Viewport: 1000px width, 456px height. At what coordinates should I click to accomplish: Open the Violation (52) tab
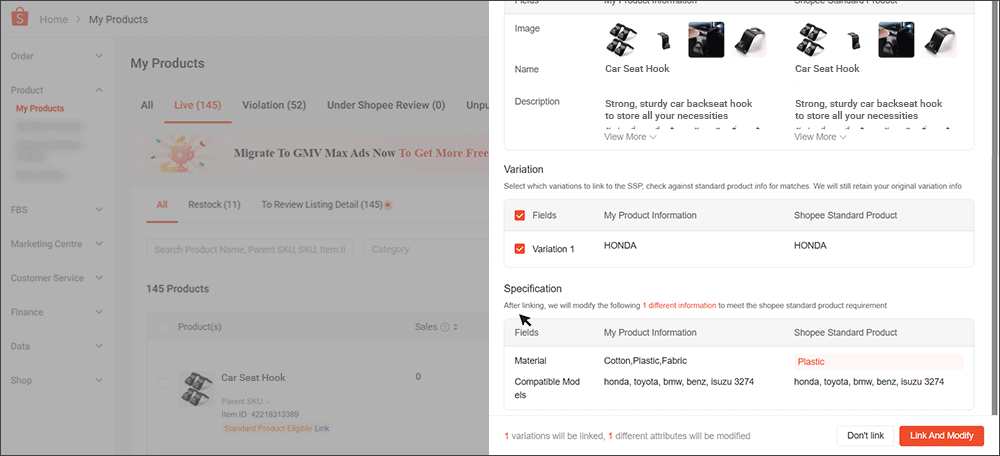tap(274, 105)
